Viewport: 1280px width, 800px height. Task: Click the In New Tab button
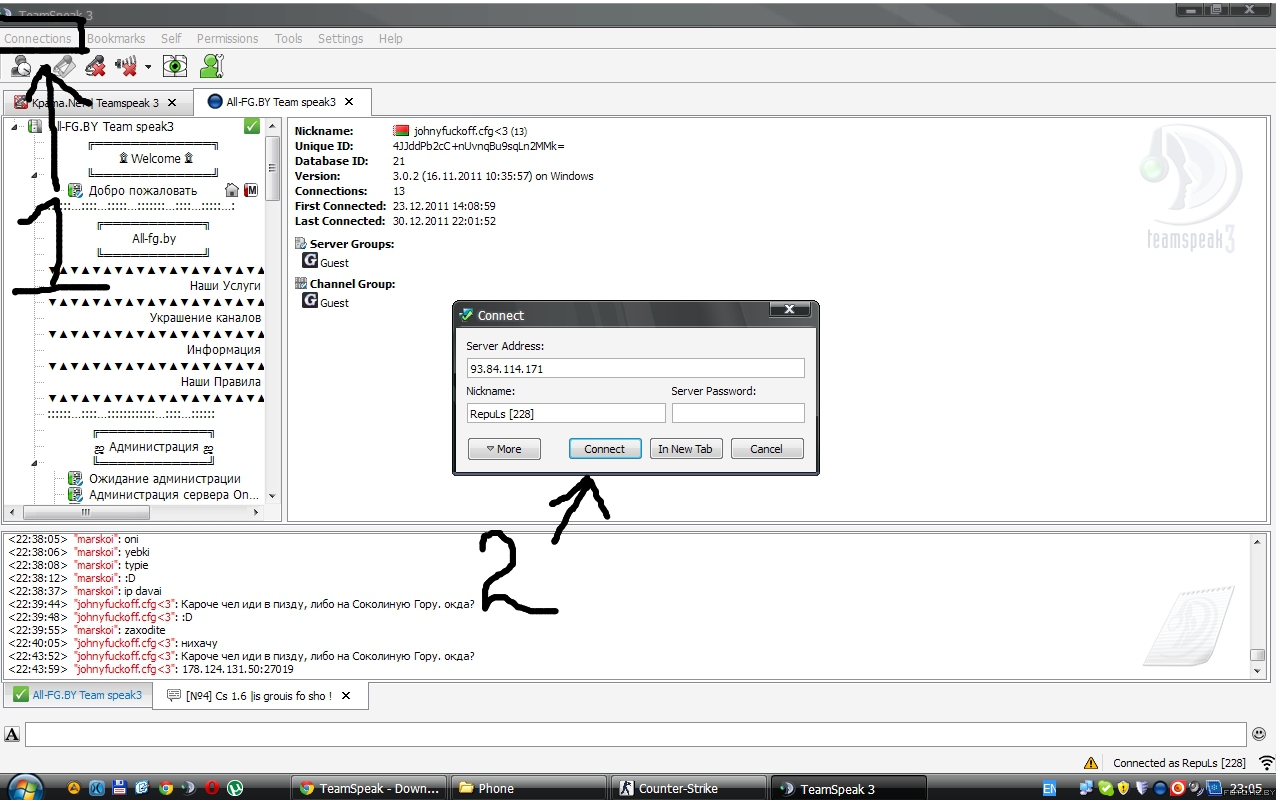[685, 449]
